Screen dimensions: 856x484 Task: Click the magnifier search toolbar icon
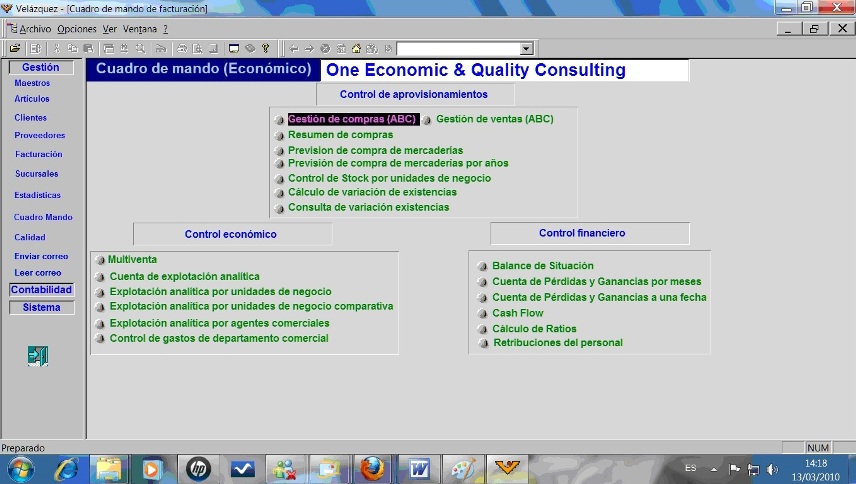pyautogui.click(x=140, y=49)
